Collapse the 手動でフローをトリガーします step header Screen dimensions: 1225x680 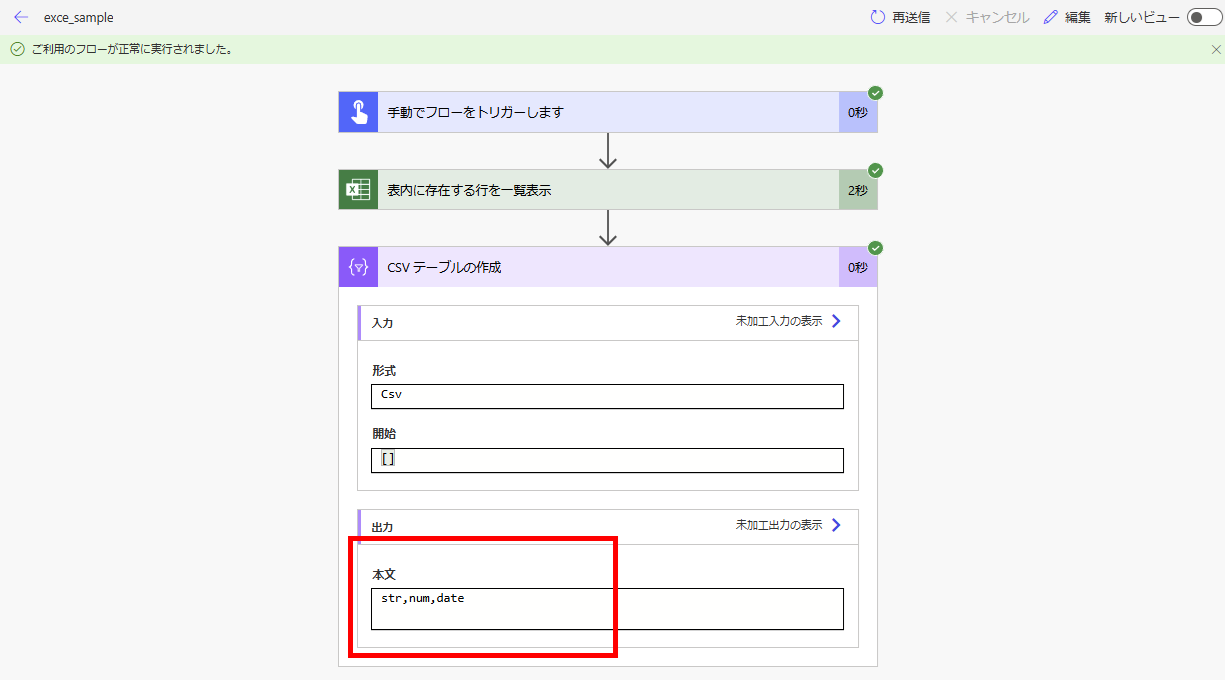tap(607, 112)
